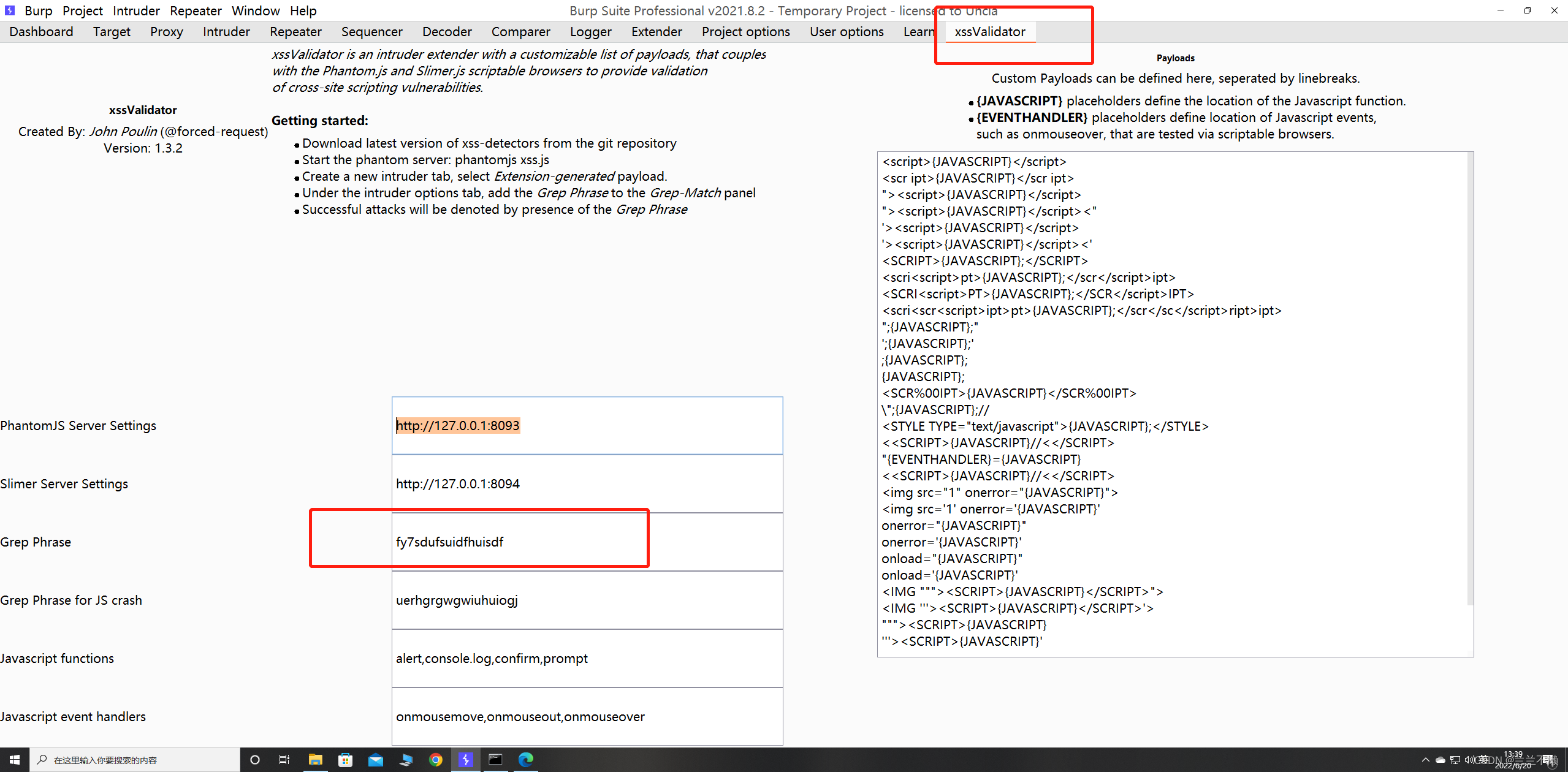Click the JS crash grep phrase field
1568x772 pixels.
tap(587, 600)
